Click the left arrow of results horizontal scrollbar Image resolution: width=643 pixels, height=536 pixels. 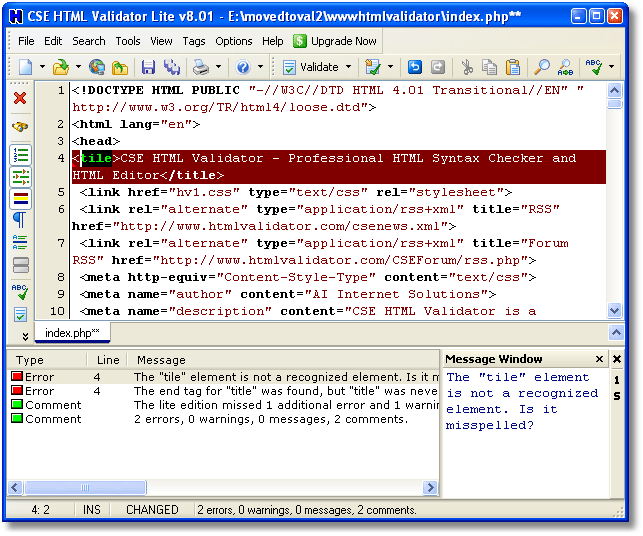(x=15, y=487)
